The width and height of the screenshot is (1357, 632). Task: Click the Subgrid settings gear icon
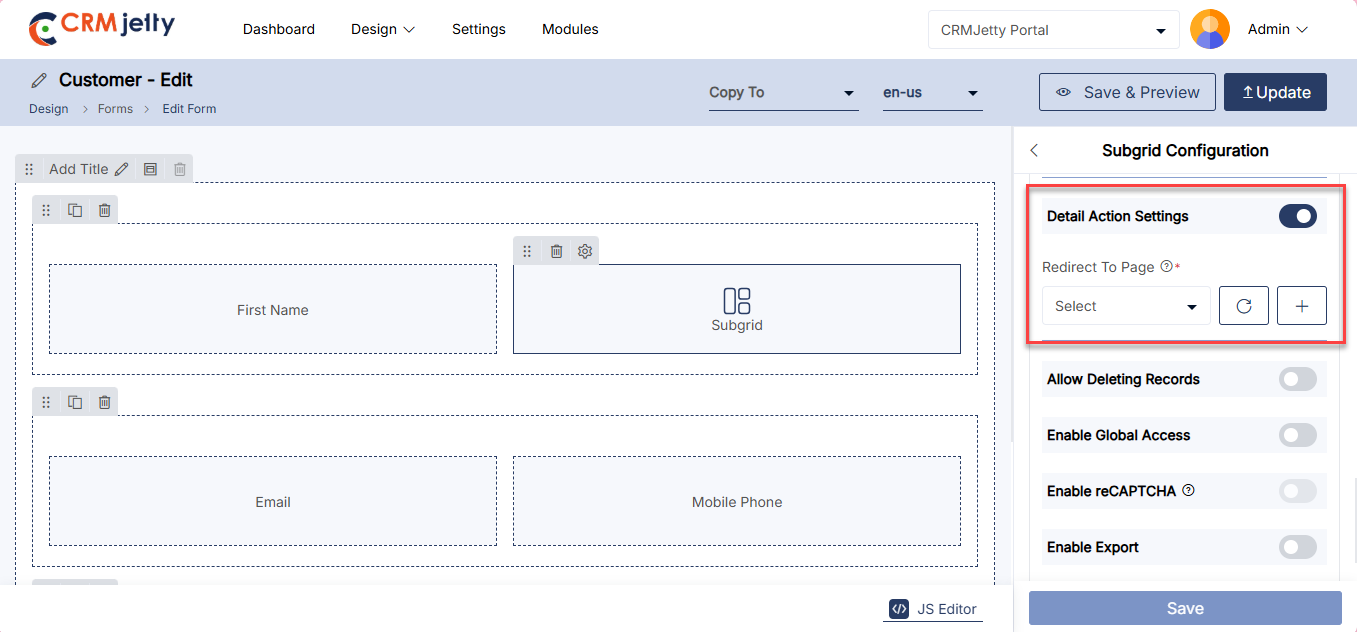click(x=585, y=251)
